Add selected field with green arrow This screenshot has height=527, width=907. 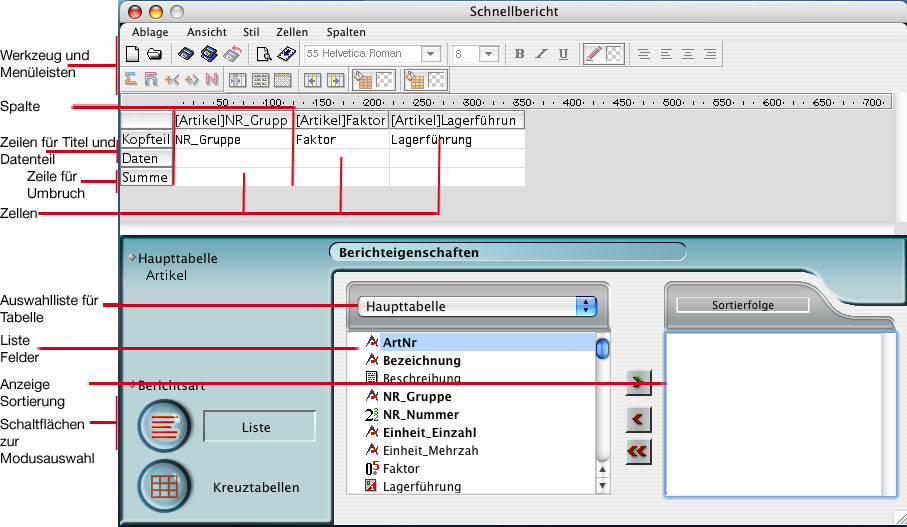tap(636, 380)
